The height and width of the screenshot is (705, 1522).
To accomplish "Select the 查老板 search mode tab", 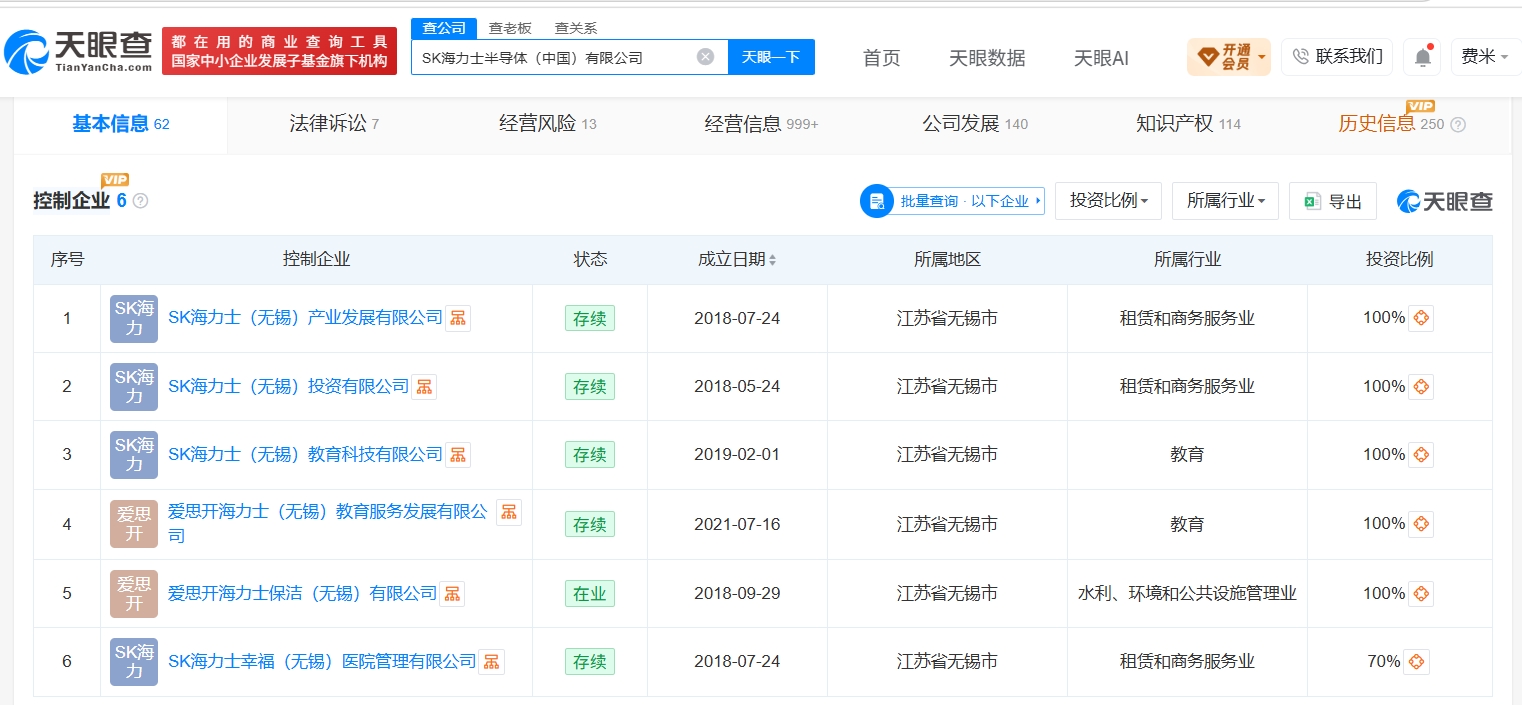I will tap(510, 28).
